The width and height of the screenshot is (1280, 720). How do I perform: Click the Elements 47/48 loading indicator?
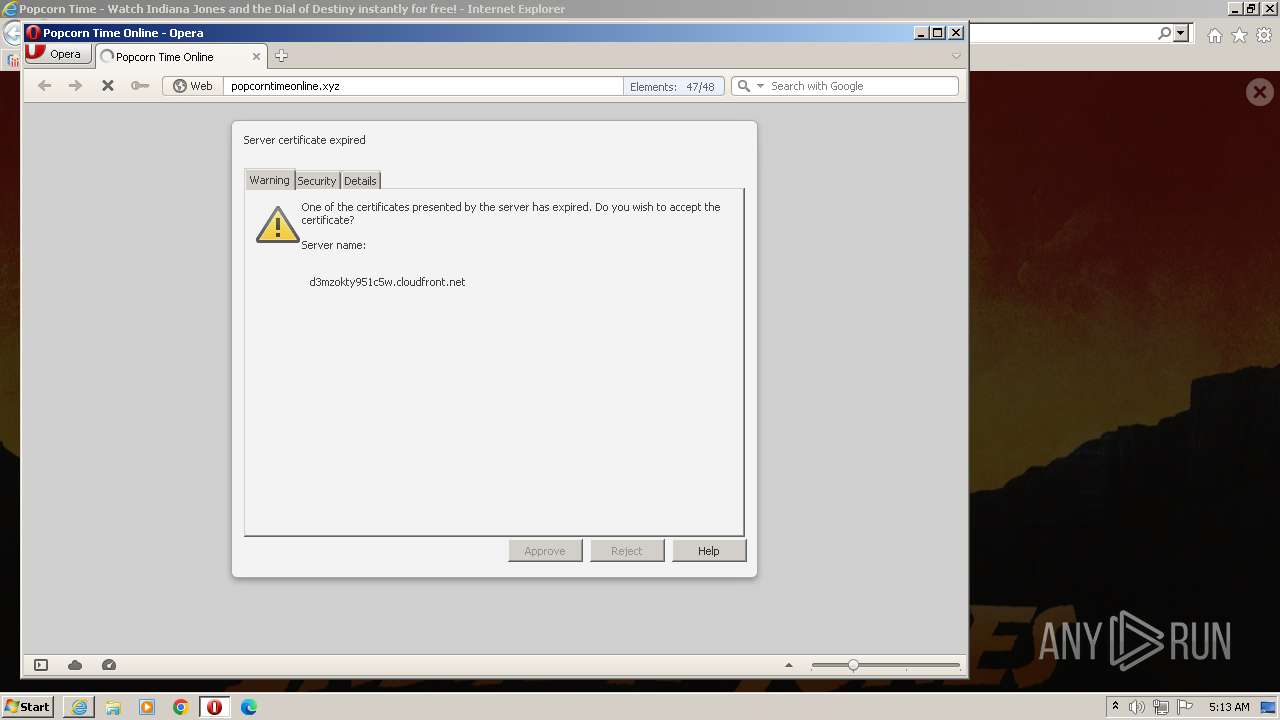point(672,87)
